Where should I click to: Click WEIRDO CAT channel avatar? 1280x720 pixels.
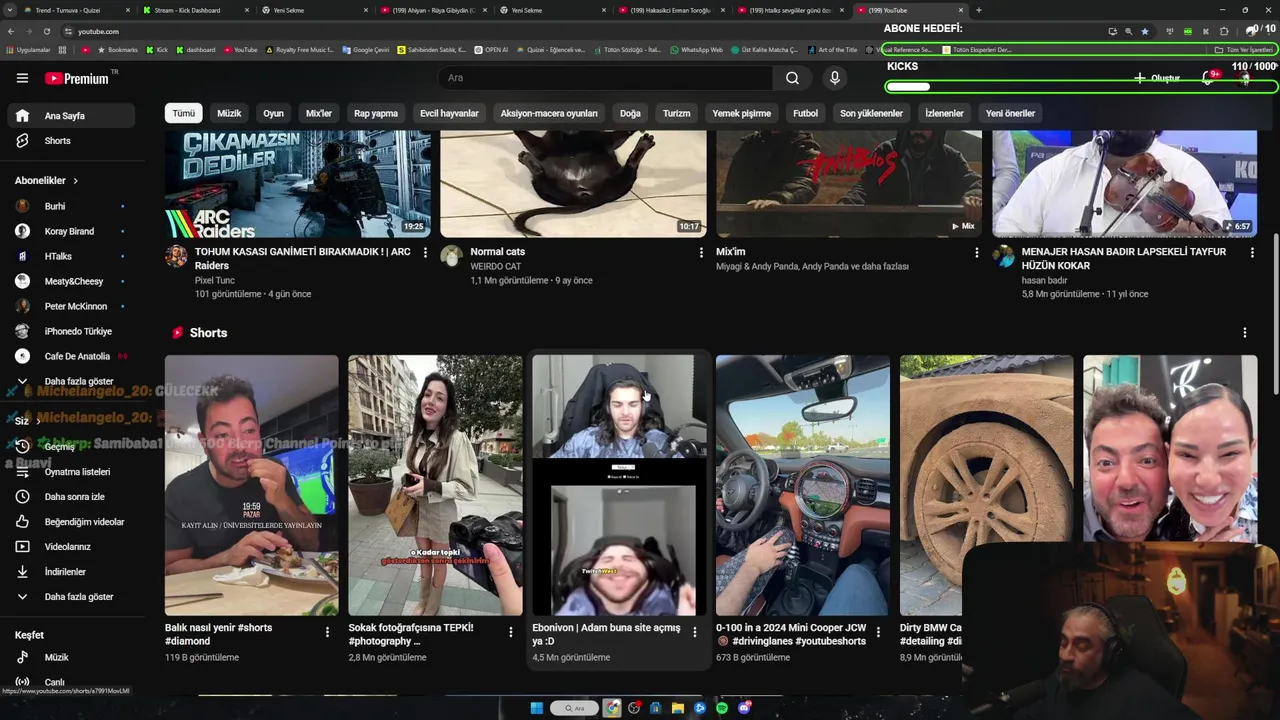tap(452, 255)
